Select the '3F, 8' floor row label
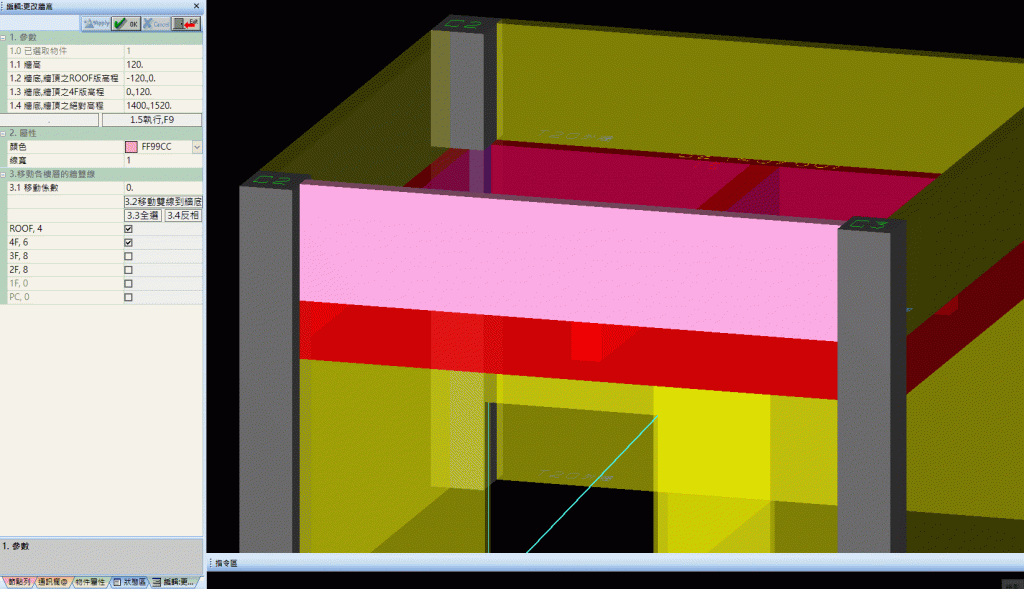 tap(19, 257)
